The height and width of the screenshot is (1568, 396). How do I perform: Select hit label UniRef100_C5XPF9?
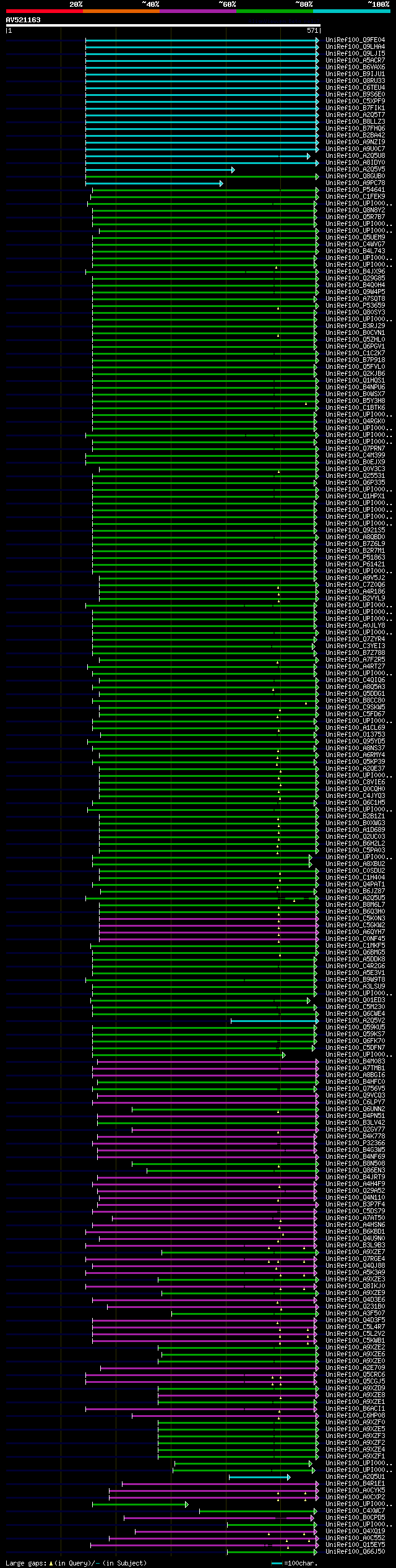point(355,102)
